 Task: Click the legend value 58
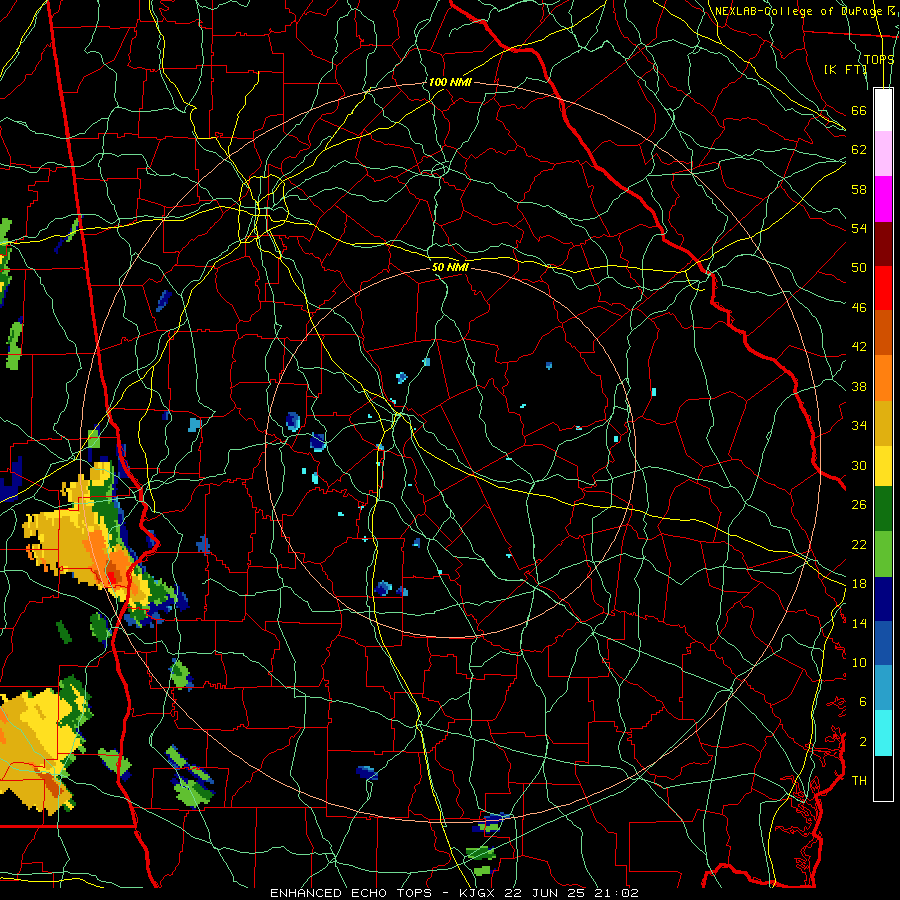[859, 189]
